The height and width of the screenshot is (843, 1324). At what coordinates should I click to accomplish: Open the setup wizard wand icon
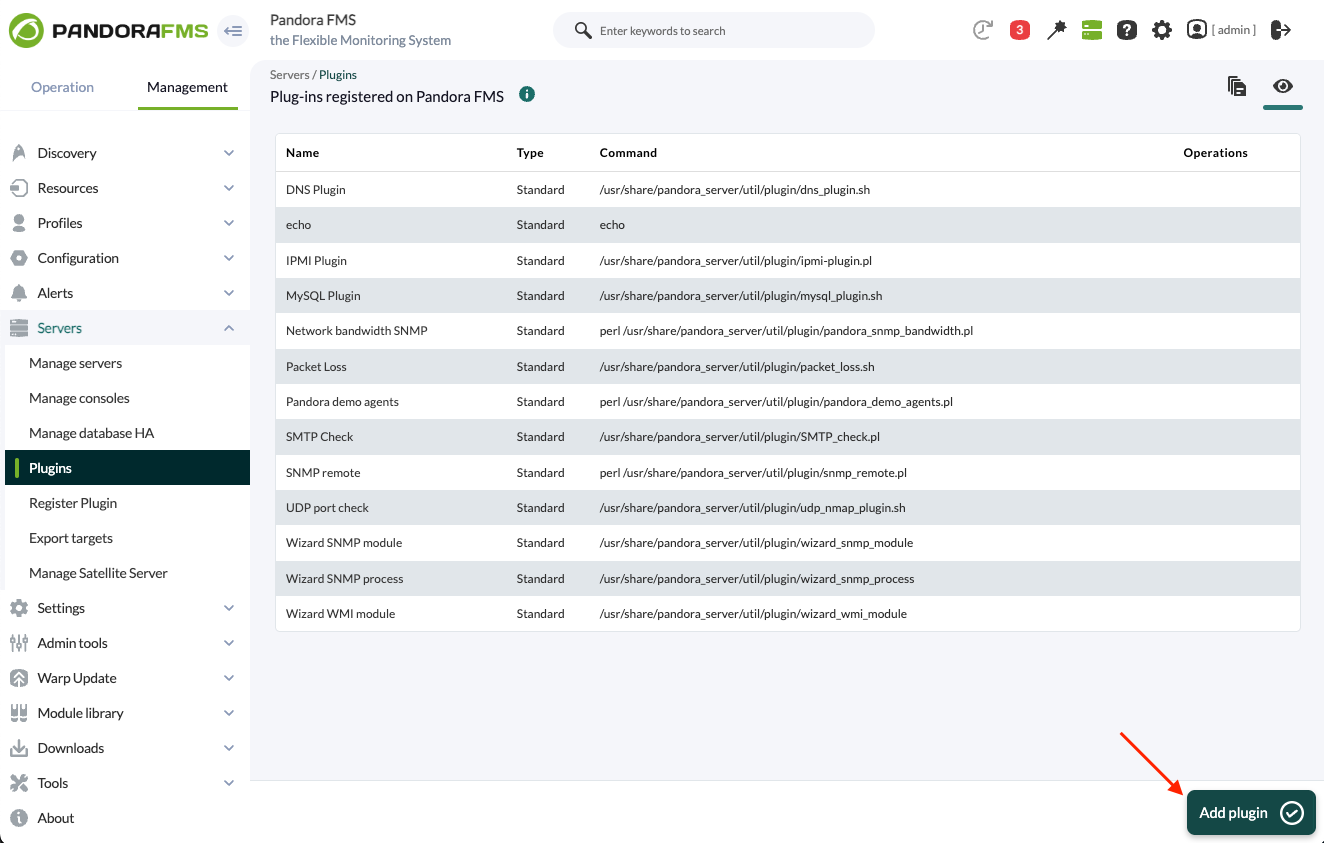1056,30
